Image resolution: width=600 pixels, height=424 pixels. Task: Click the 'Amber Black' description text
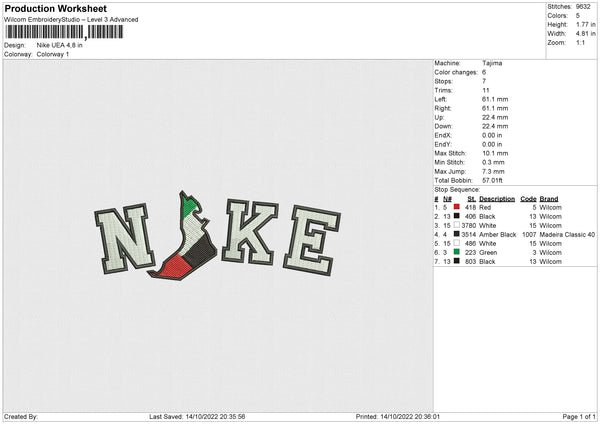pos(497,235)
